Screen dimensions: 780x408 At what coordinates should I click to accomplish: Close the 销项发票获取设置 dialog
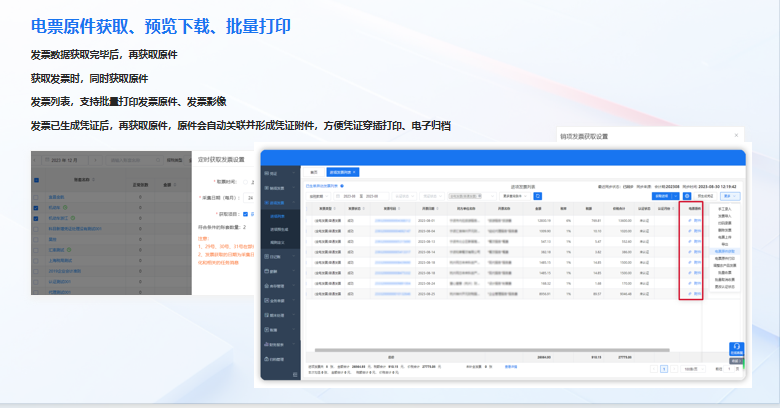tap(736, 135)
